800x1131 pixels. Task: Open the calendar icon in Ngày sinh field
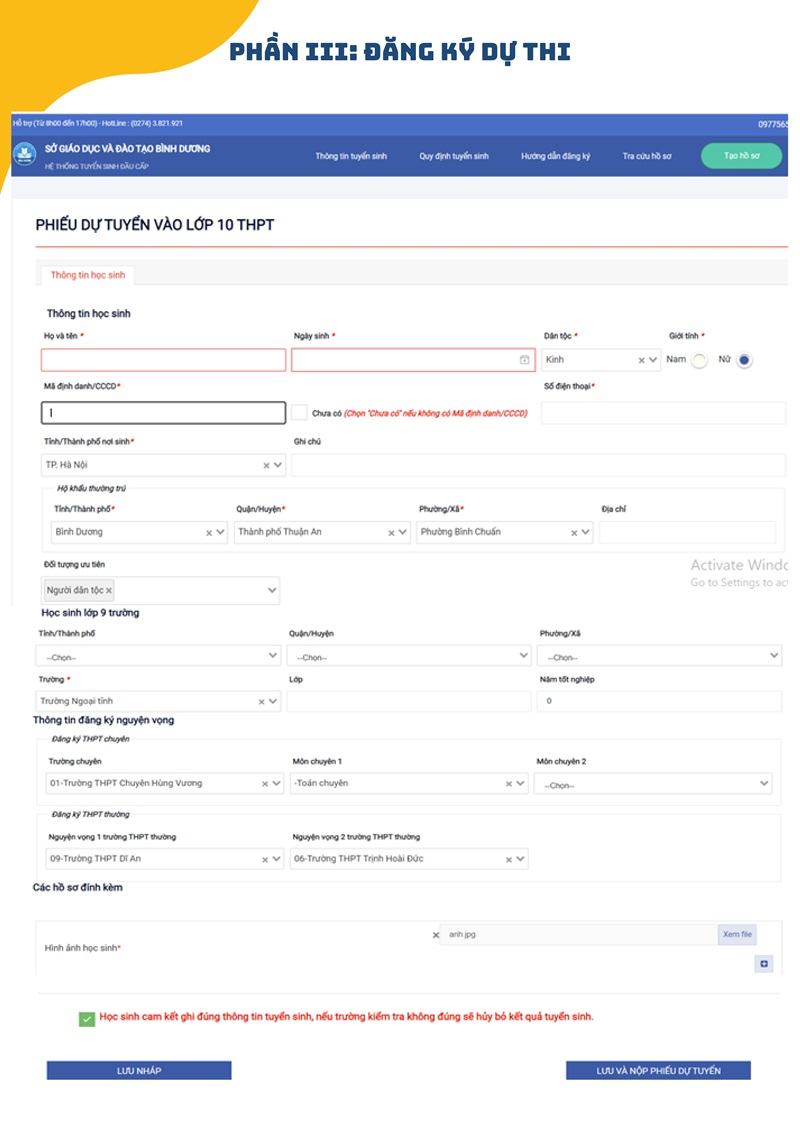(524, 360)
